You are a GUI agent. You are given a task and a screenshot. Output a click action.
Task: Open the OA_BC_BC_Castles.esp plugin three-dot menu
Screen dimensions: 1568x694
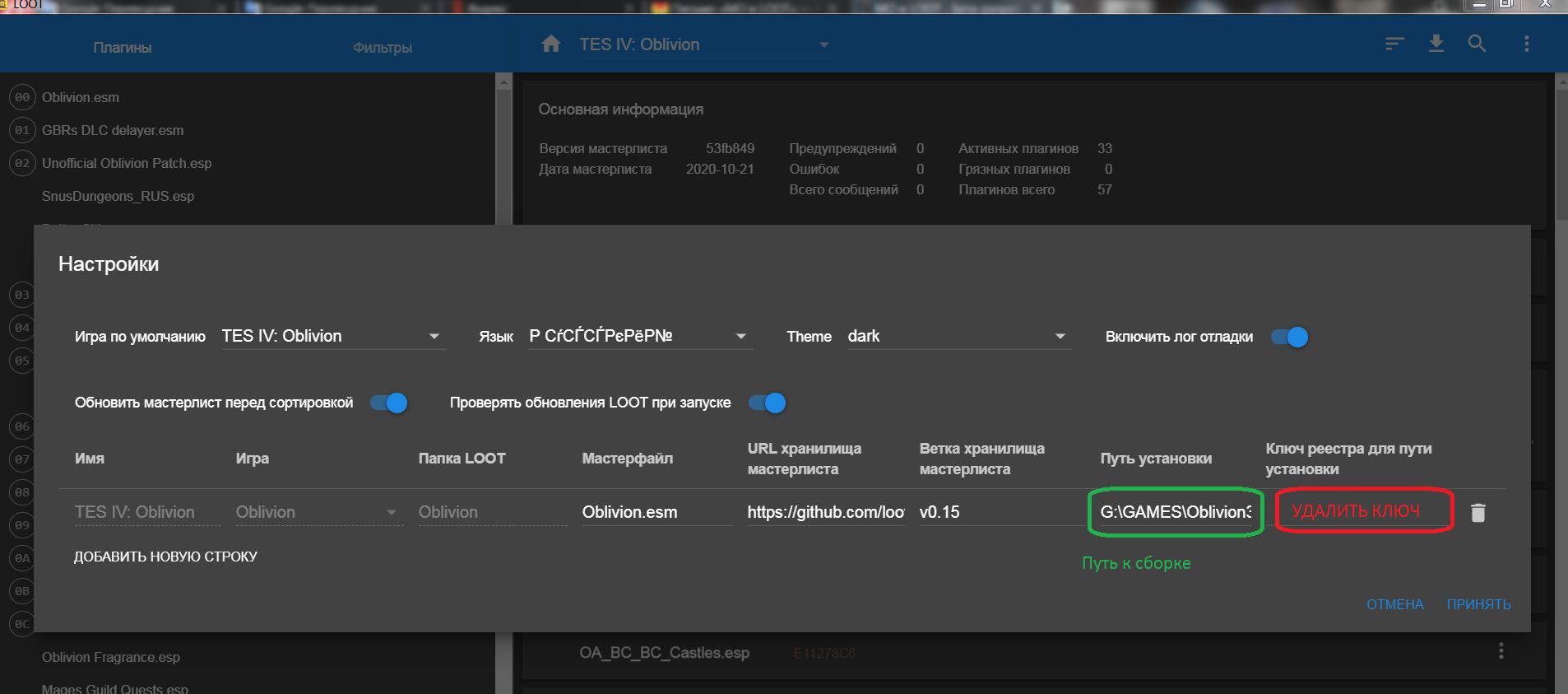pyautogui.click(x=1501, y=651)
